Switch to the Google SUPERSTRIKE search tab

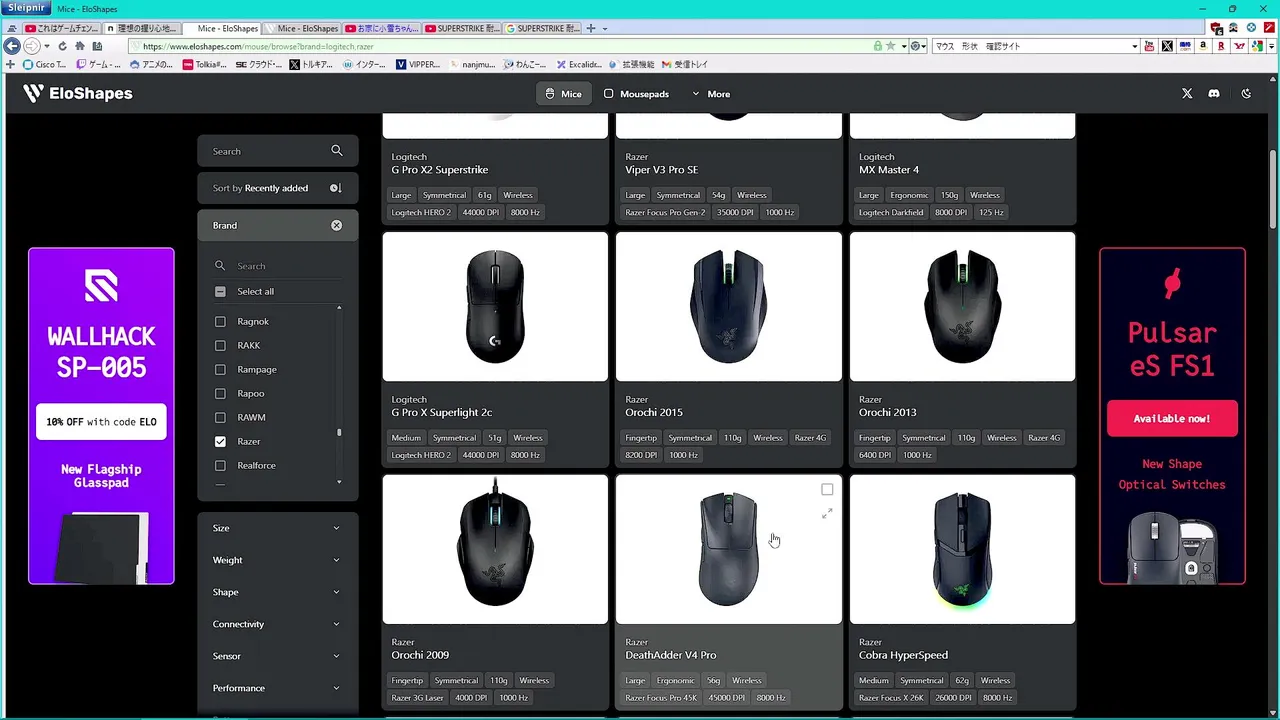tap(541, 28)
